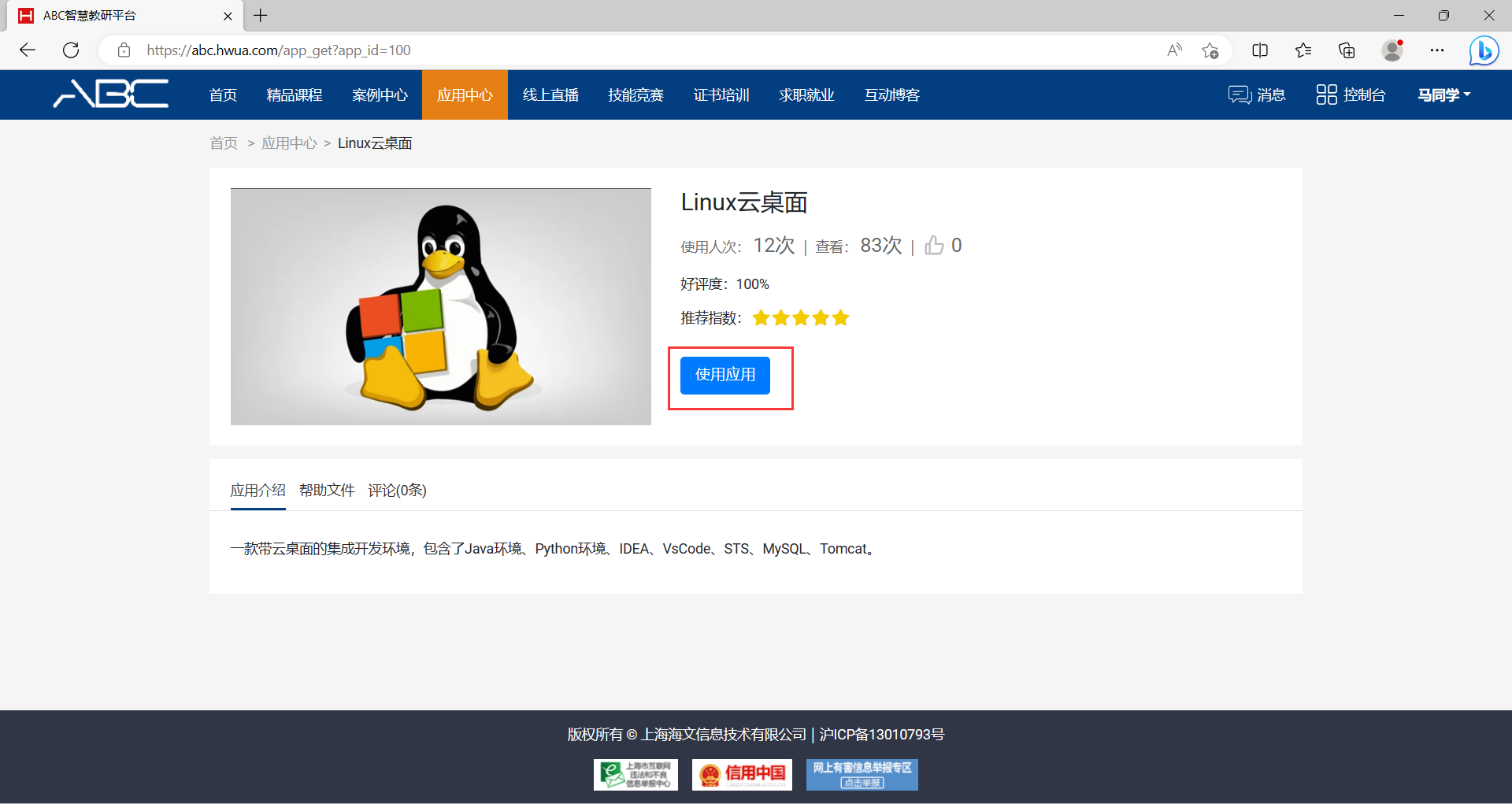Click the 网上有害信息举报专区 badge

pyautogui.click(x=862, y=775)
